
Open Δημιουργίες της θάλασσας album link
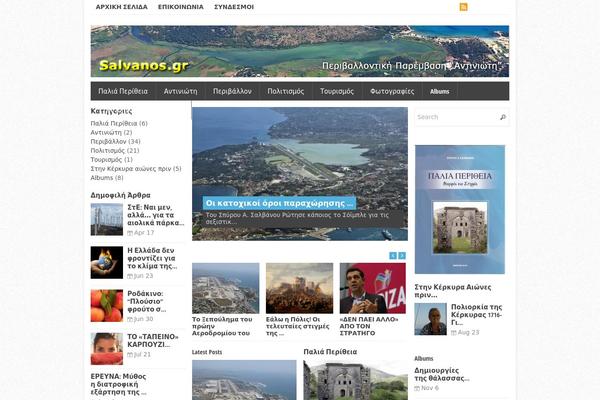tap(442, 374)
